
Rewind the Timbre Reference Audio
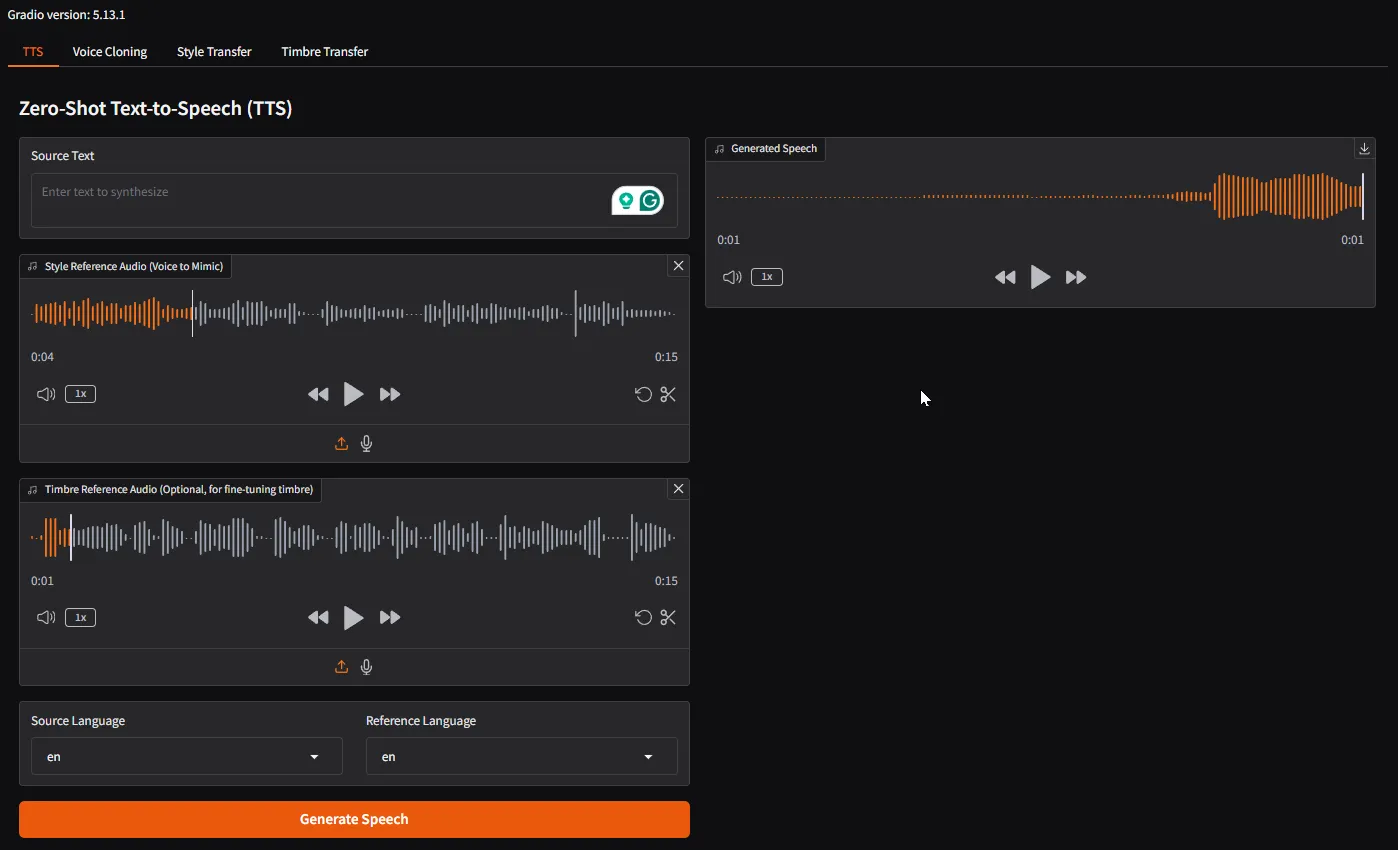tap(318, 617)
